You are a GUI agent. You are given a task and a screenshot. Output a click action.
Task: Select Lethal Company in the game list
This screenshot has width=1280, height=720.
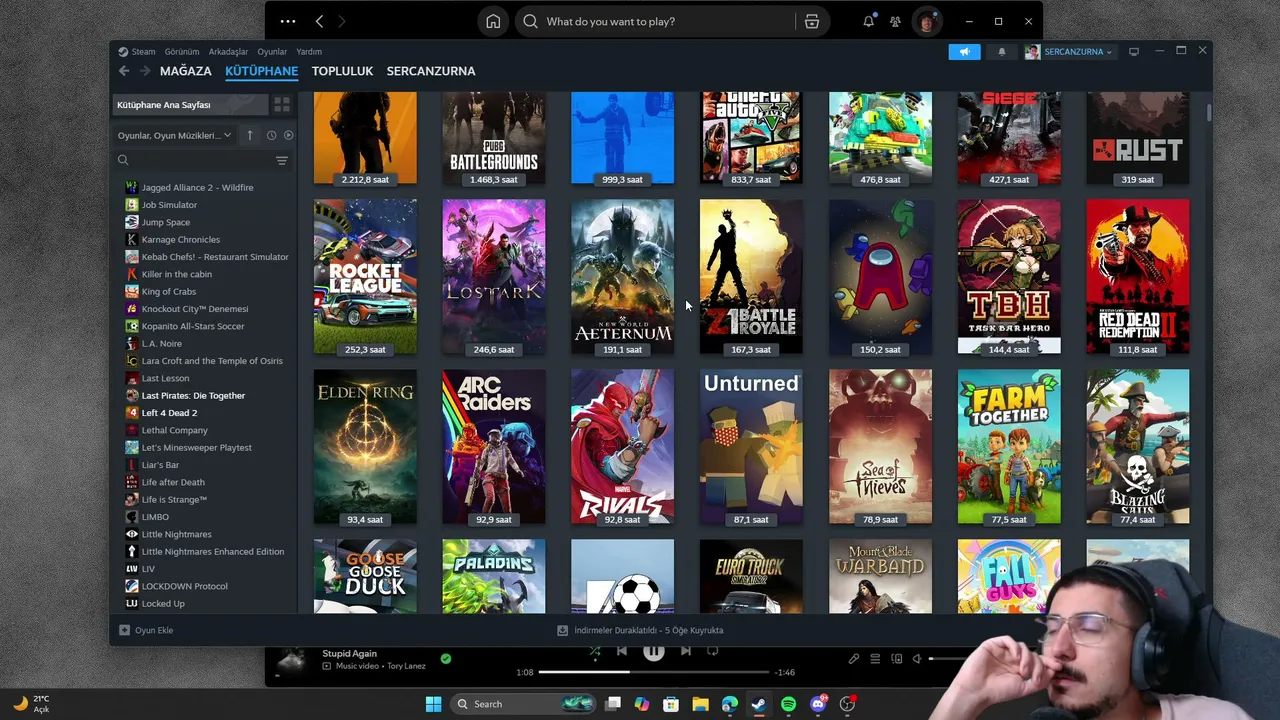click(x=174, y=430)
